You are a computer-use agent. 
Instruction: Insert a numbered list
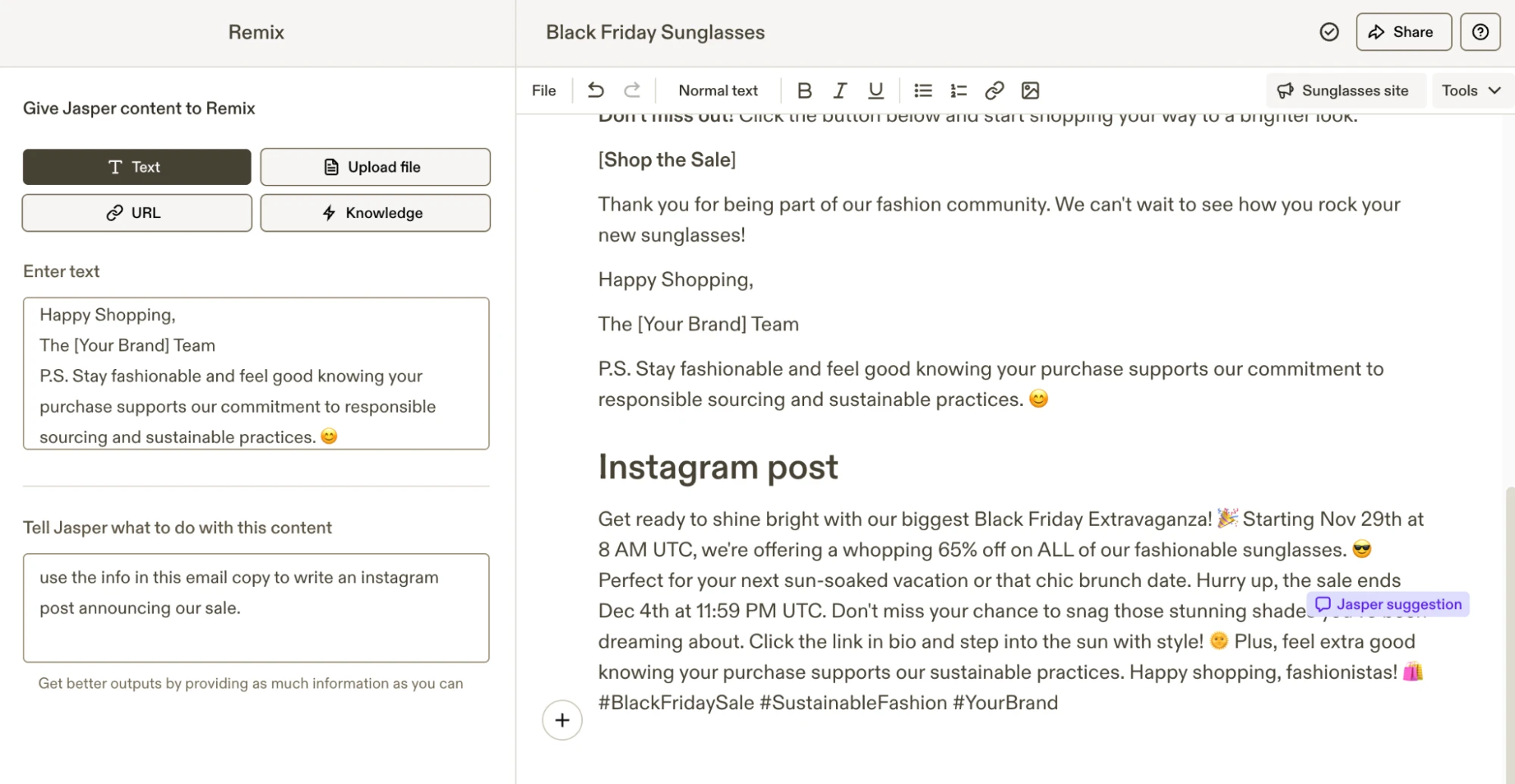point(958,91)
